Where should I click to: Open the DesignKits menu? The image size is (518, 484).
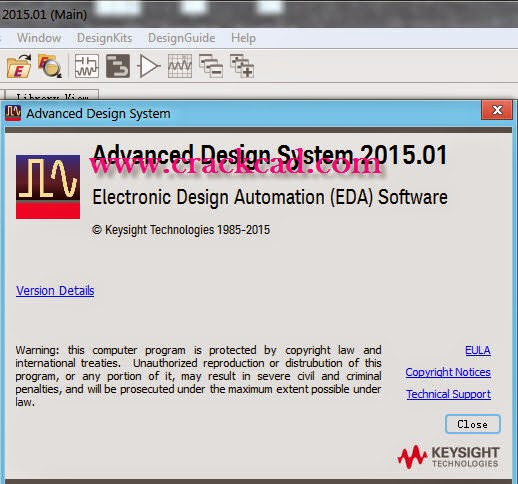point(105,38)
